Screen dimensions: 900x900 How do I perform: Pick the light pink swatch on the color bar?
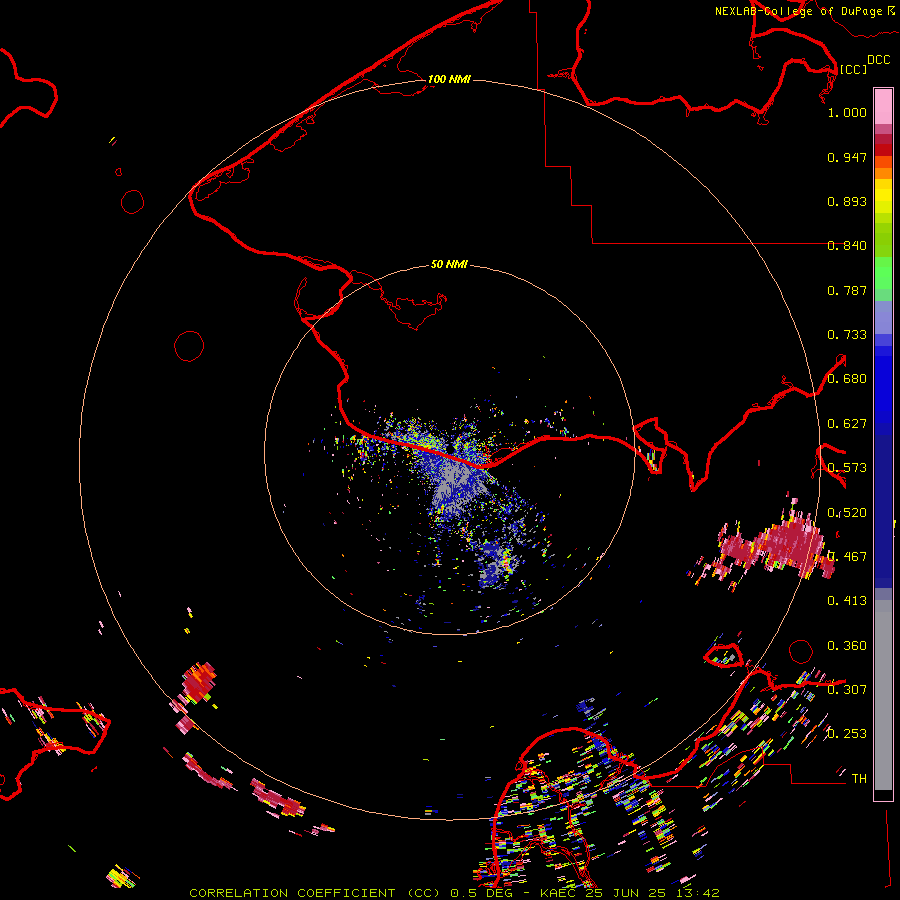[883, 106]
